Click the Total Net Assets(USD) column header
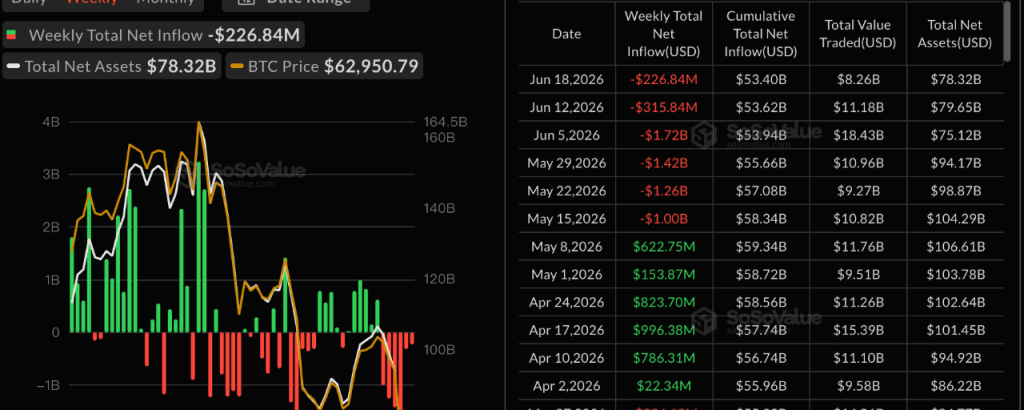This screenshot has height=410, width=1024. (955, 34)
